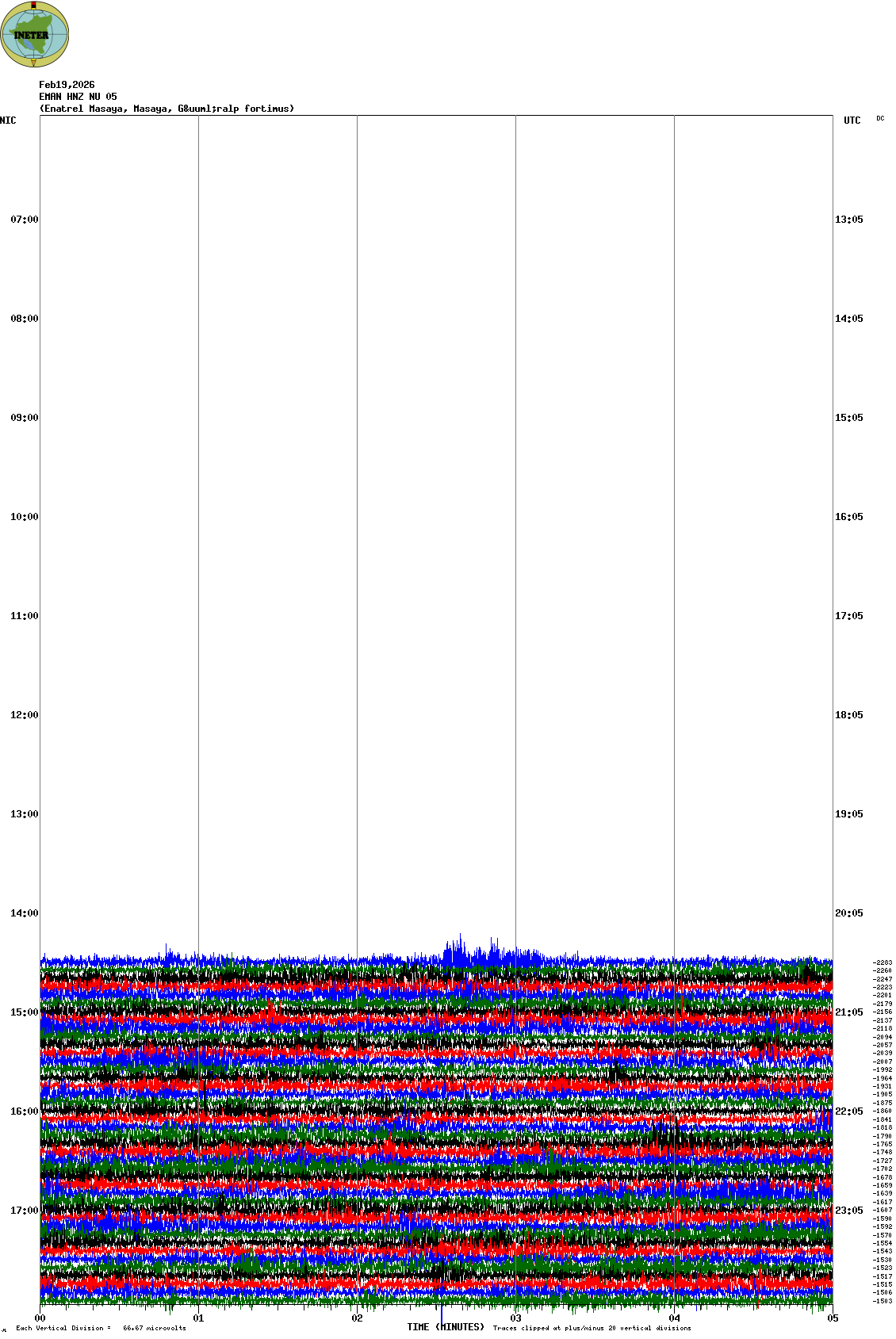
Task: Select the EMAN HNZ NU 05 station label
Action: click(78, 97)
